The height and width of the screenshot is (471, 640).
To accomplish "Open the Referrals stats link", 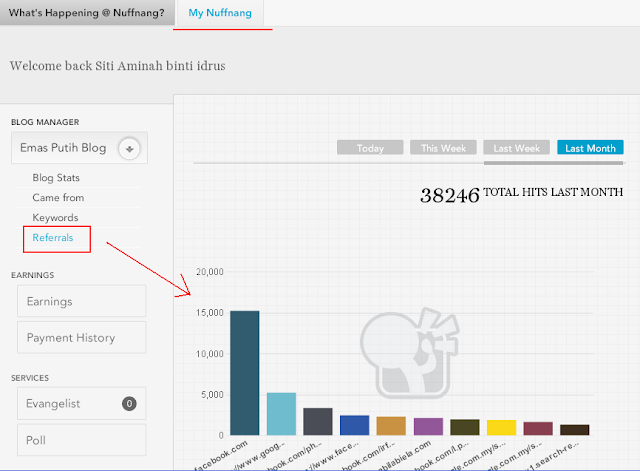I will point(53,238).
